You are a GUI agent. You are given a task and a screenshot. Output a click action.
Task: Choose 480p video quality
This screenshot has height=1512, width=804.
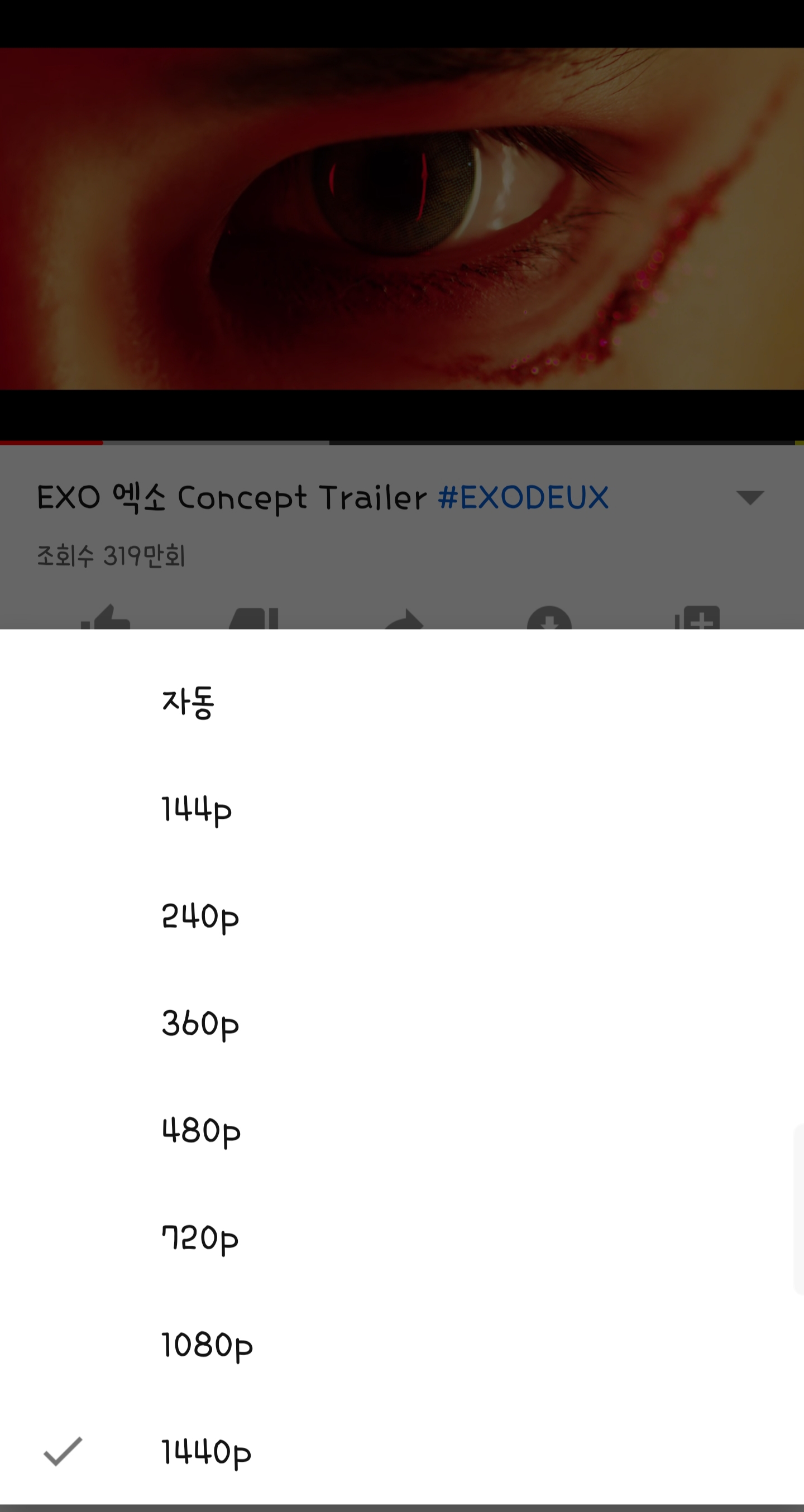pos(401,1131)
